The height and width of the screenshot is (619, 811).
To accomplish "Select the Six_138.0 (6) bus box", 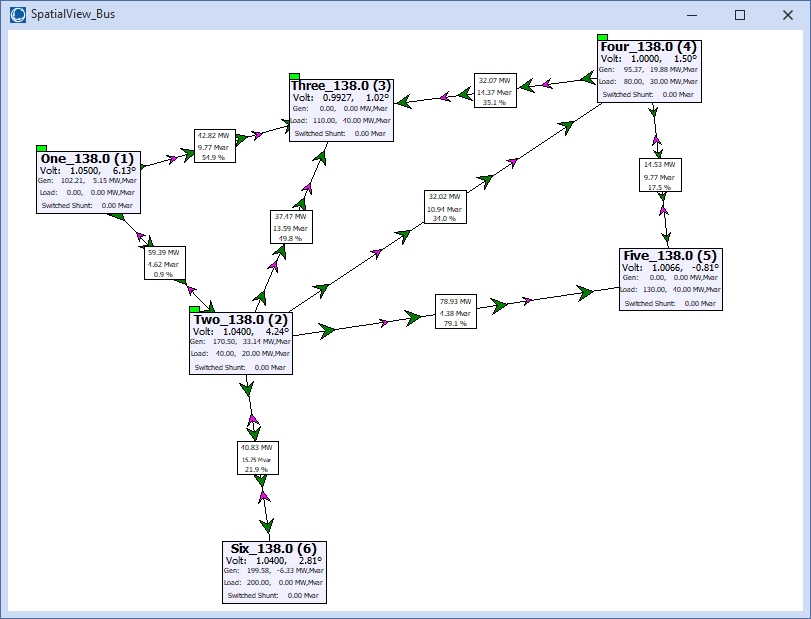I will tap(274, 573).
